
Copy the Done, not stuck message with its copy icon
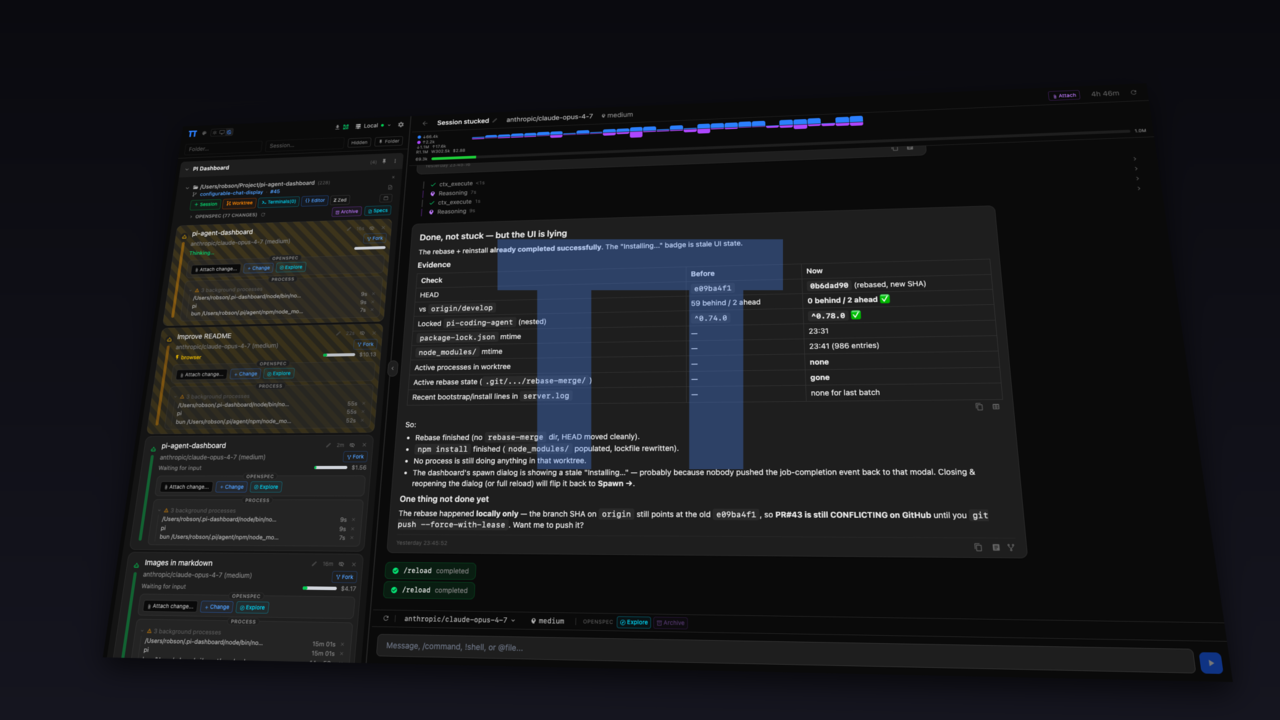tap(977, 547)
